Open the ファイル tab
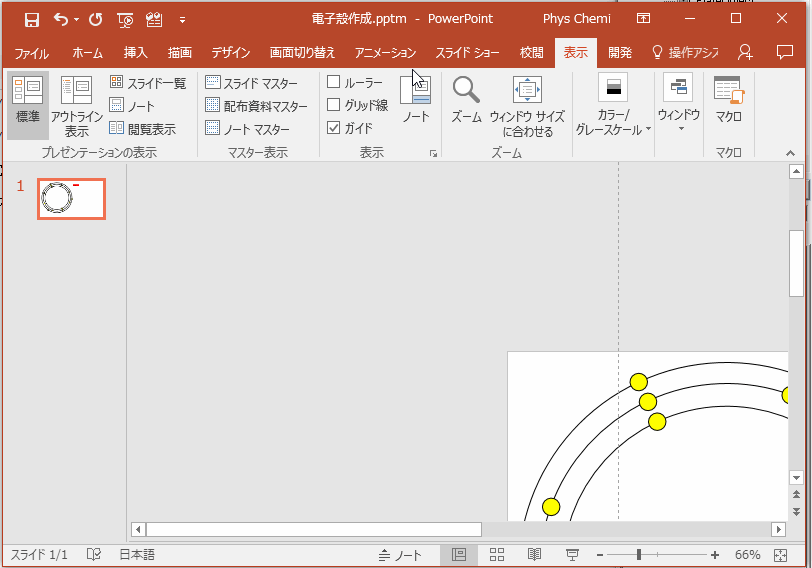This screenshot has height=568, width=812. [32, 53]
